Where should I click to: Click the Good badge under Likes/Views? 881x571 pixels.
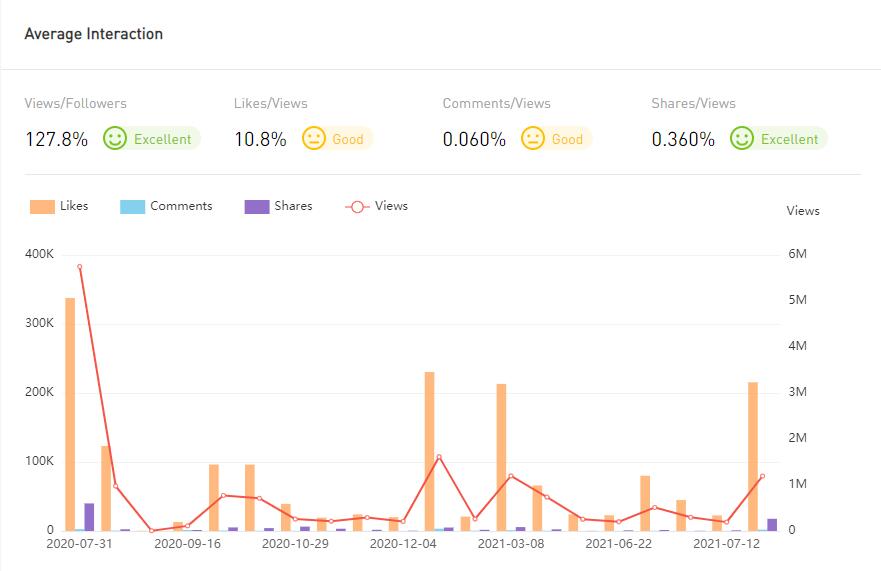pyautogui.click(x=348, y=139)
